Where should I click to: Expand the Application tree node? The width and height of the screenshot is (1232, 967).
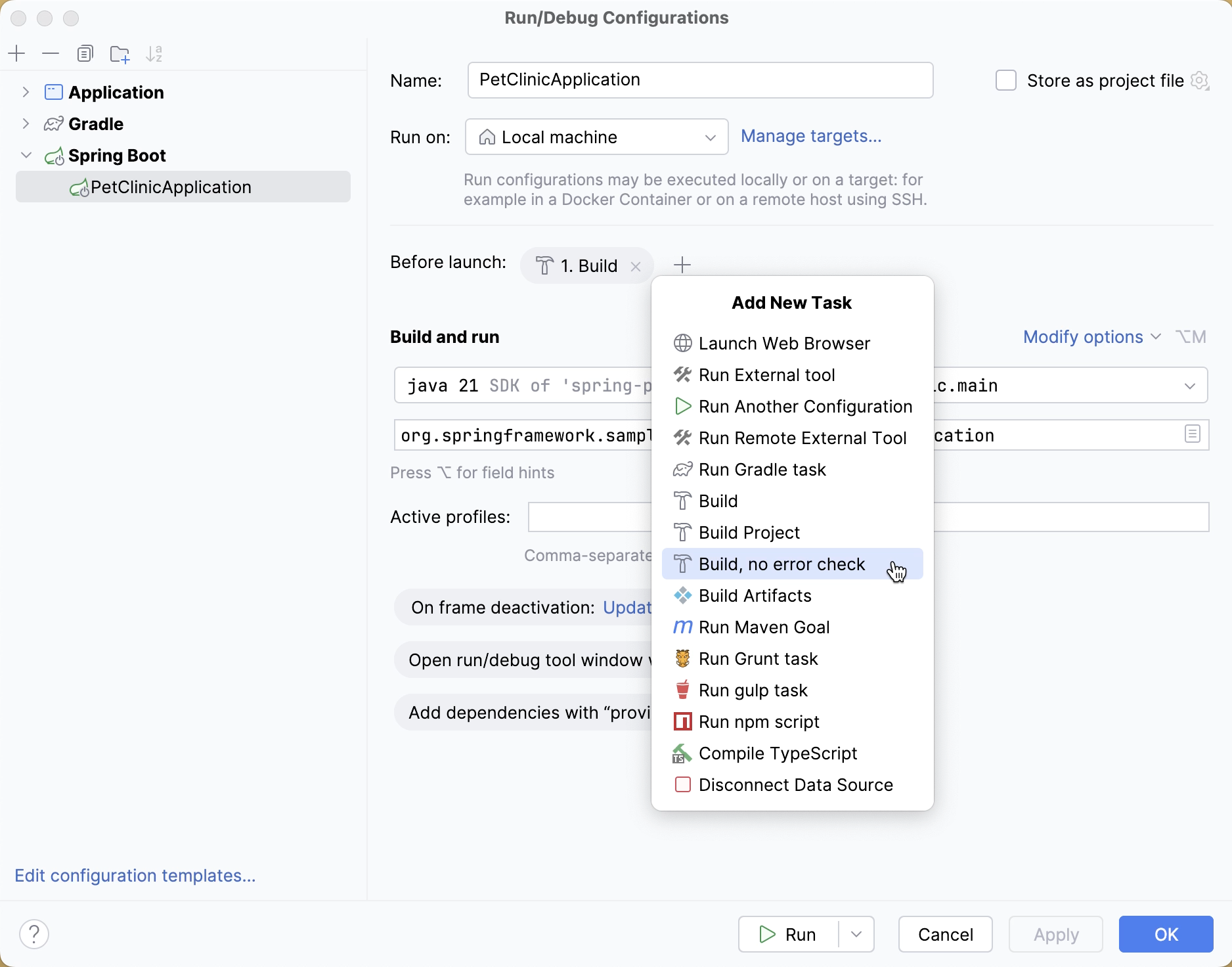point(26,93)
